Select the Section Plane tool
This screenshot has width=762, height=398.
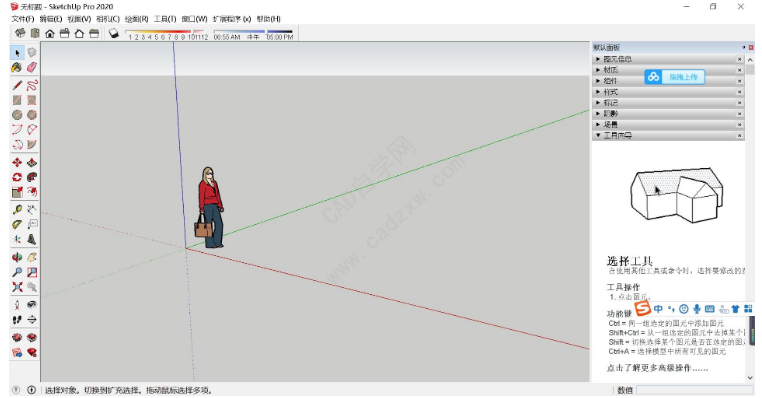(x=32, y=319)
